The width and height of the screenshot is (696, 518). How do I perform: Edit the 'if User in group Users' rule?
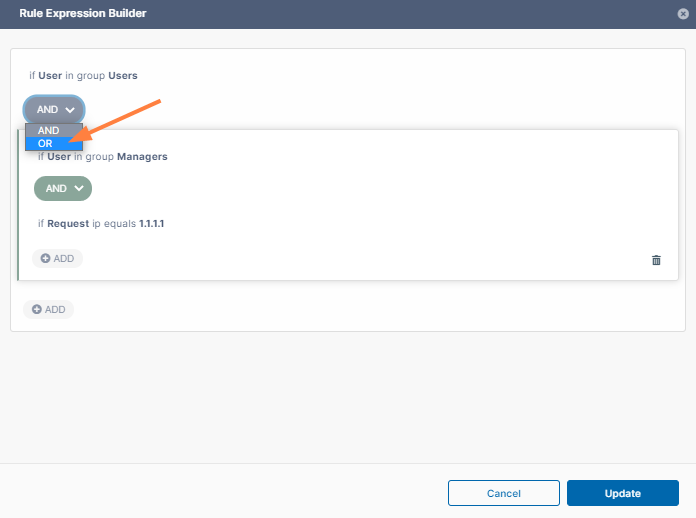83,75
